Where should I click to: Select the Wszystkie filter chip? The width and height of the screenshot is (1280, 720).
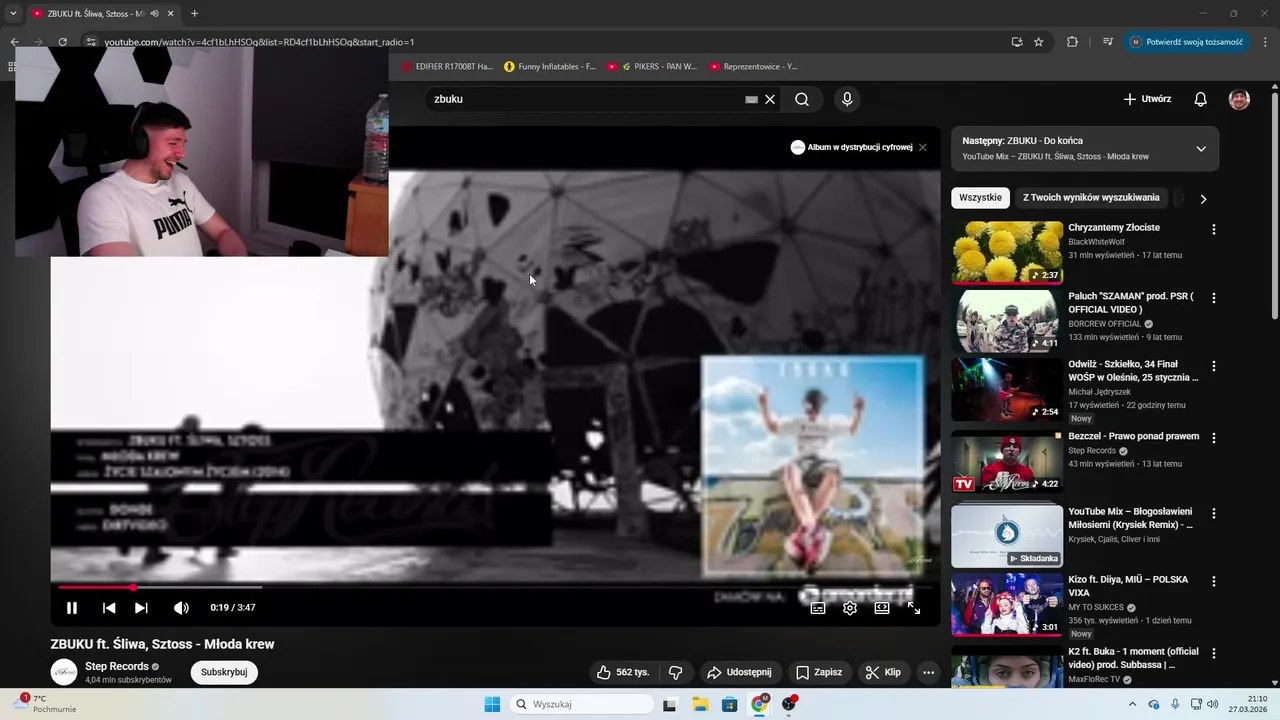pos(980,198)
